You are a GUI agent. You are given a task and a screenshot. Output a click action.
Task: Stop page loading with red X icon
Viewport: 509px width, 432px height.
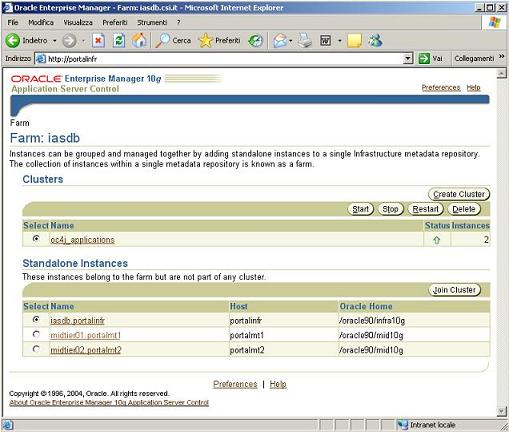click(x=98, y=41)
